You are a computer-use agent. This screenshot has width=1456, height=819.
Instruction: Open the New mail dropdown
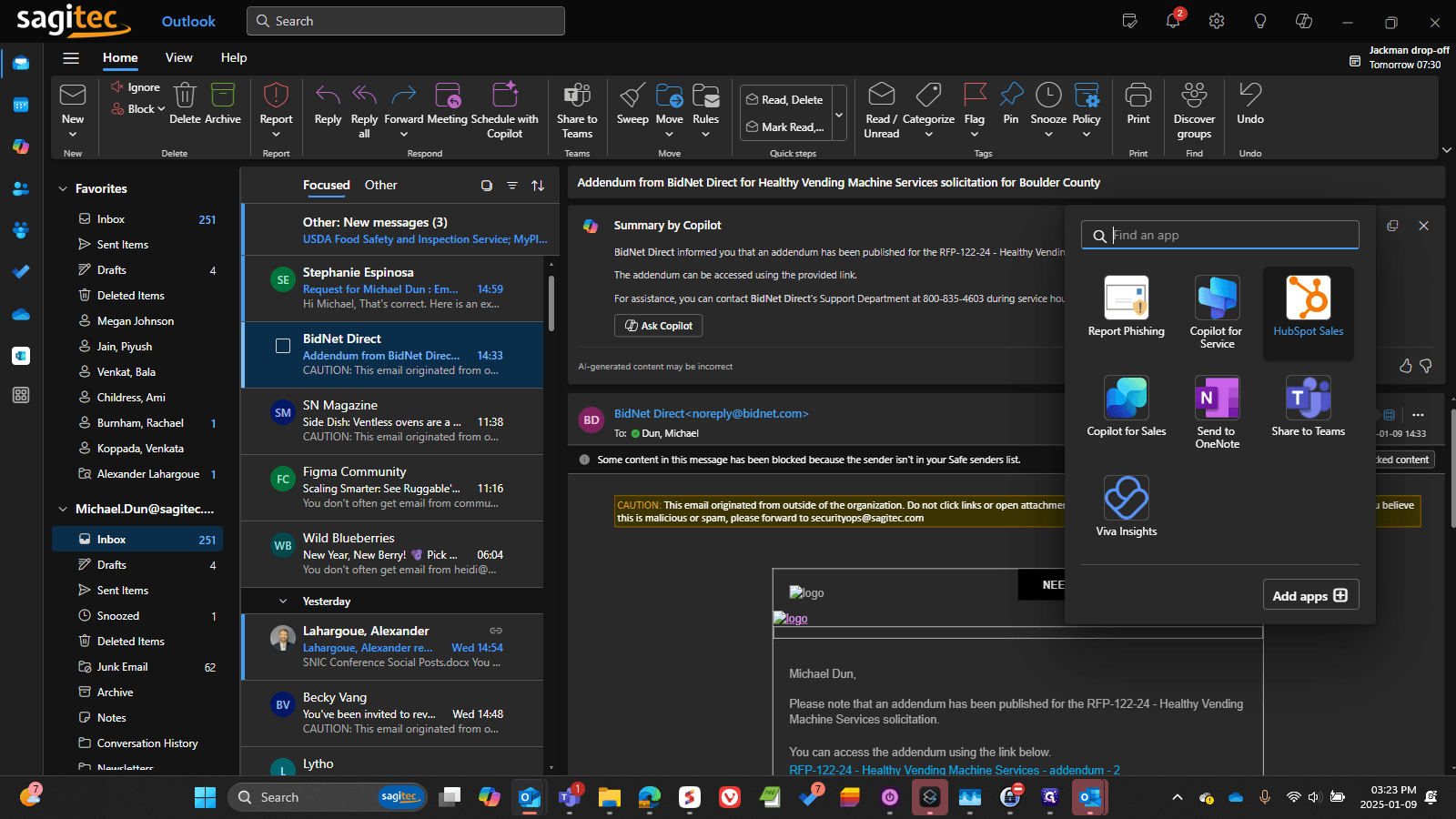coord(73,135)
